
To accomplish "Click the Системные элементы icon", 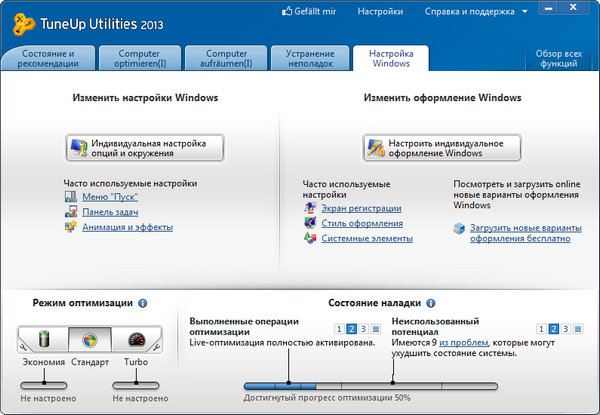I will tap(310, 238).
